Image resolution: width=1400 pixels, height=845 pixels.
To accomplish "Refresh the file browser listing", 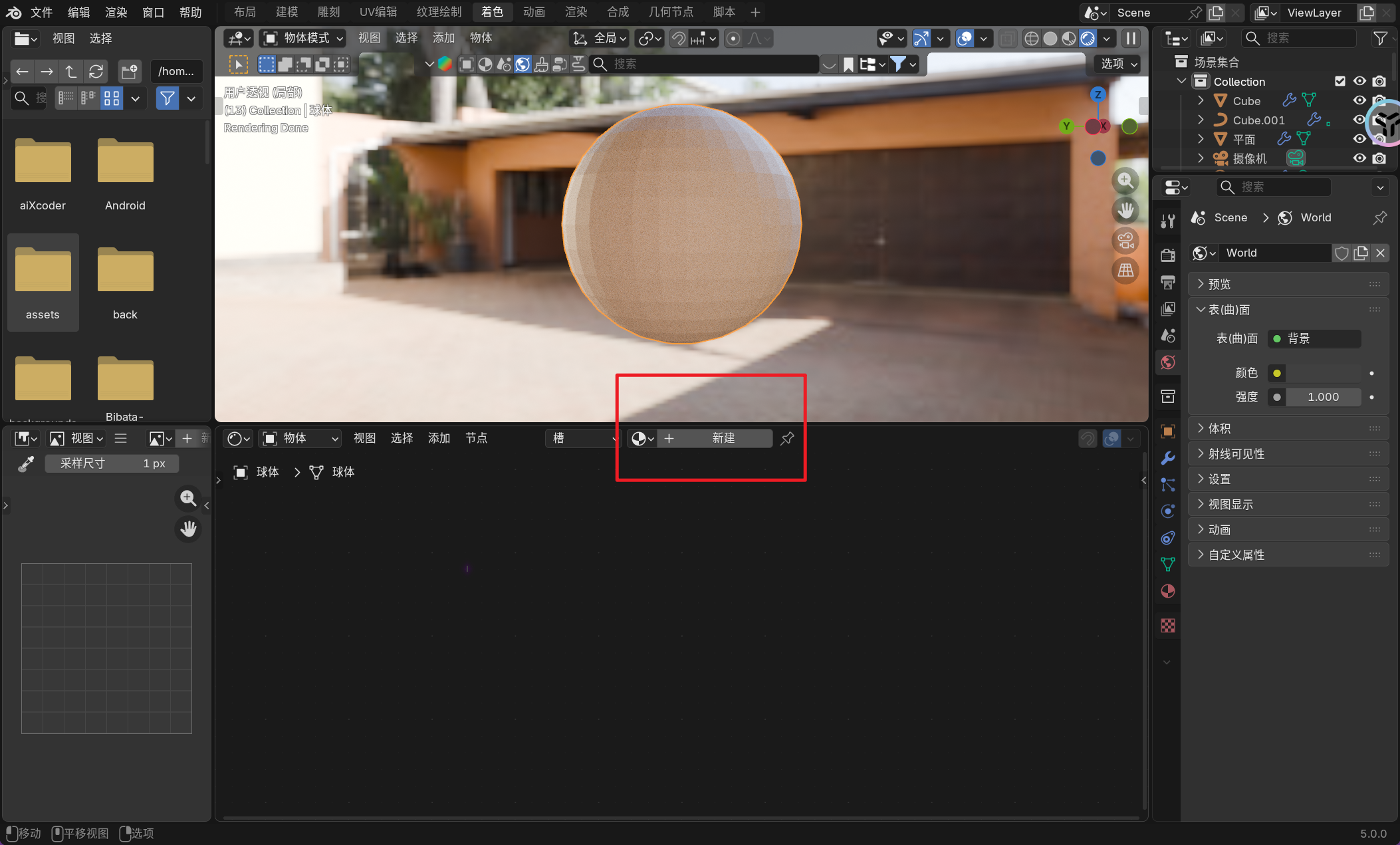I will pos(96,71).
